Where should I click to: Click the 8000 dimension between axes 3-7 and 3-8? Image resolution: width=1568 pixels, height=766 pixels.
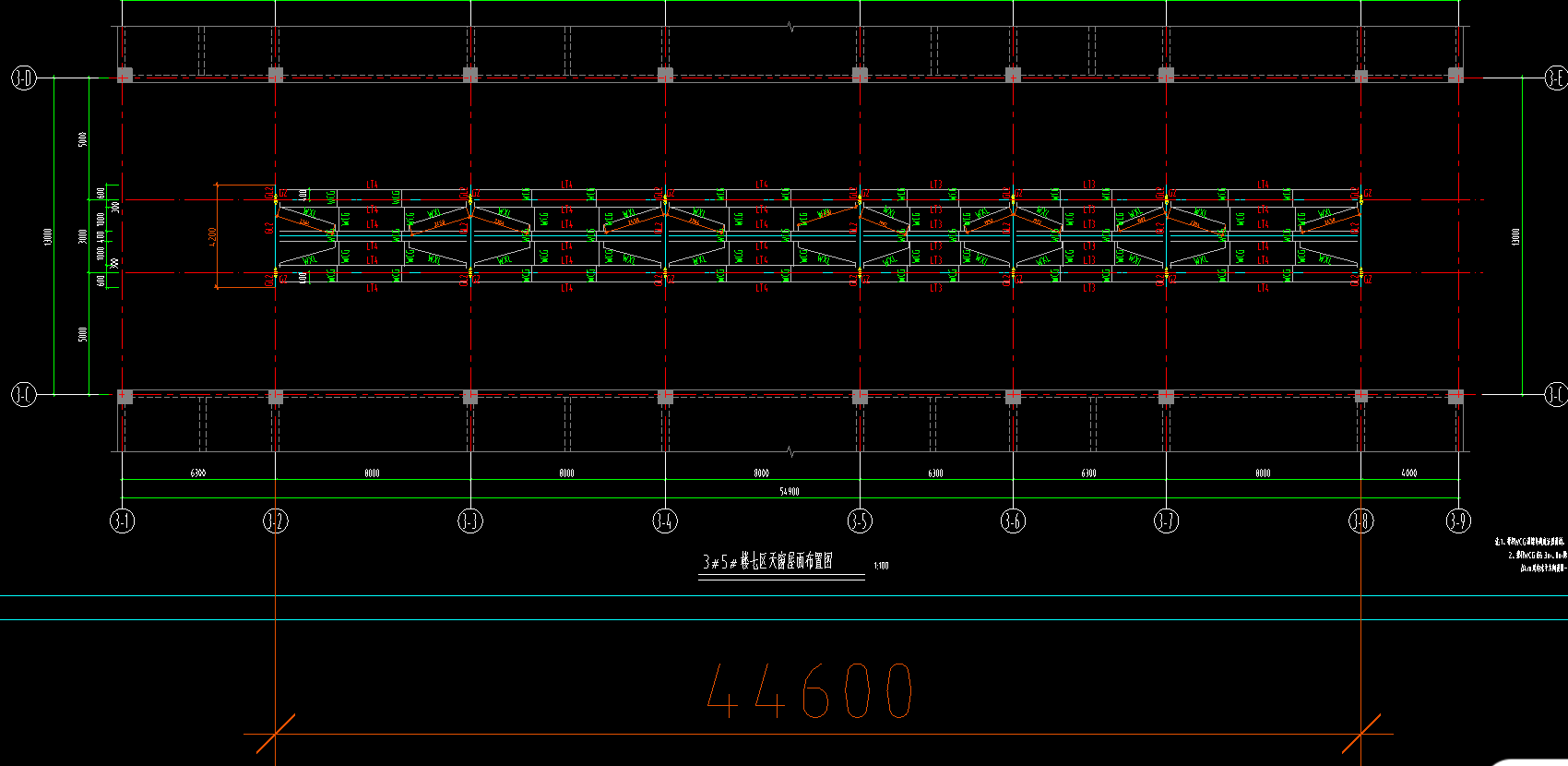(1263, 473)
